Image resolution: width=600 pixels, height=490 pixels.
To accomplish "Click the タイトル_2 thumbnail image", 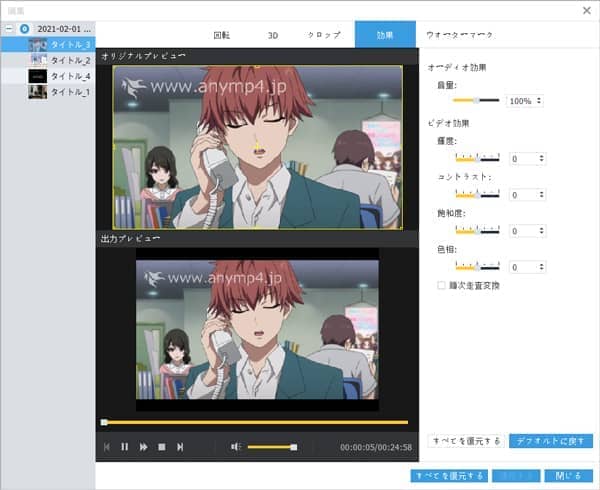I will pyautogui.click(x=38, y=60).
